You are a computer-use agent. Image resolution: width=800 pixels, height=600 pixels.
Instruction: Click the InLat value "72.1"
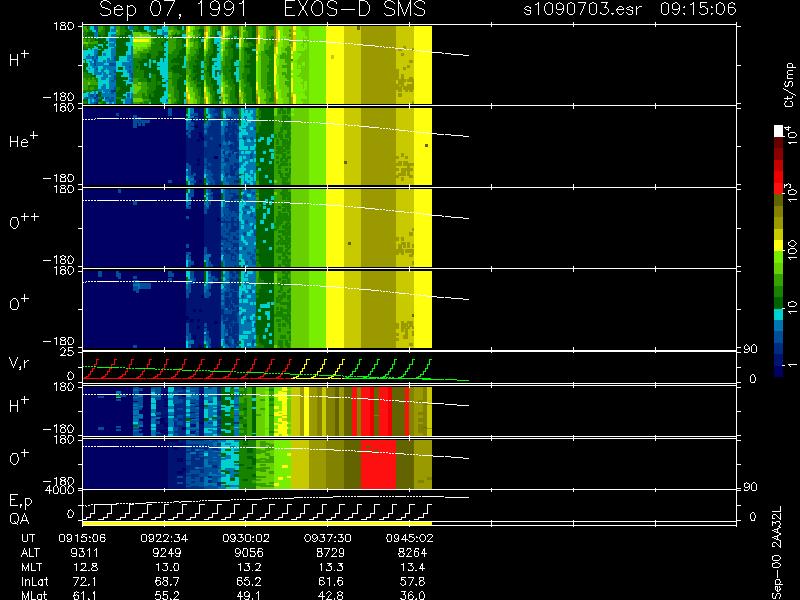86,581
